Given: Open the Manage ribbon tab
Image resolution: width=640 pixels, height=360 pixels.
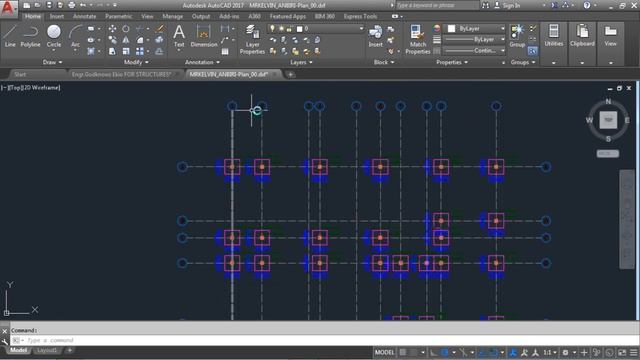Looking at the screenshot, I should point(172,16).
